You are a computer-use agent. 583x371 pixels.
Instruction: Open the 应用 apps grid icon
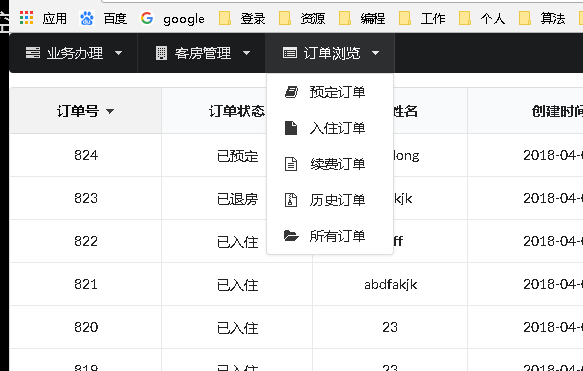pyautogui.click(x=26, y=17)
